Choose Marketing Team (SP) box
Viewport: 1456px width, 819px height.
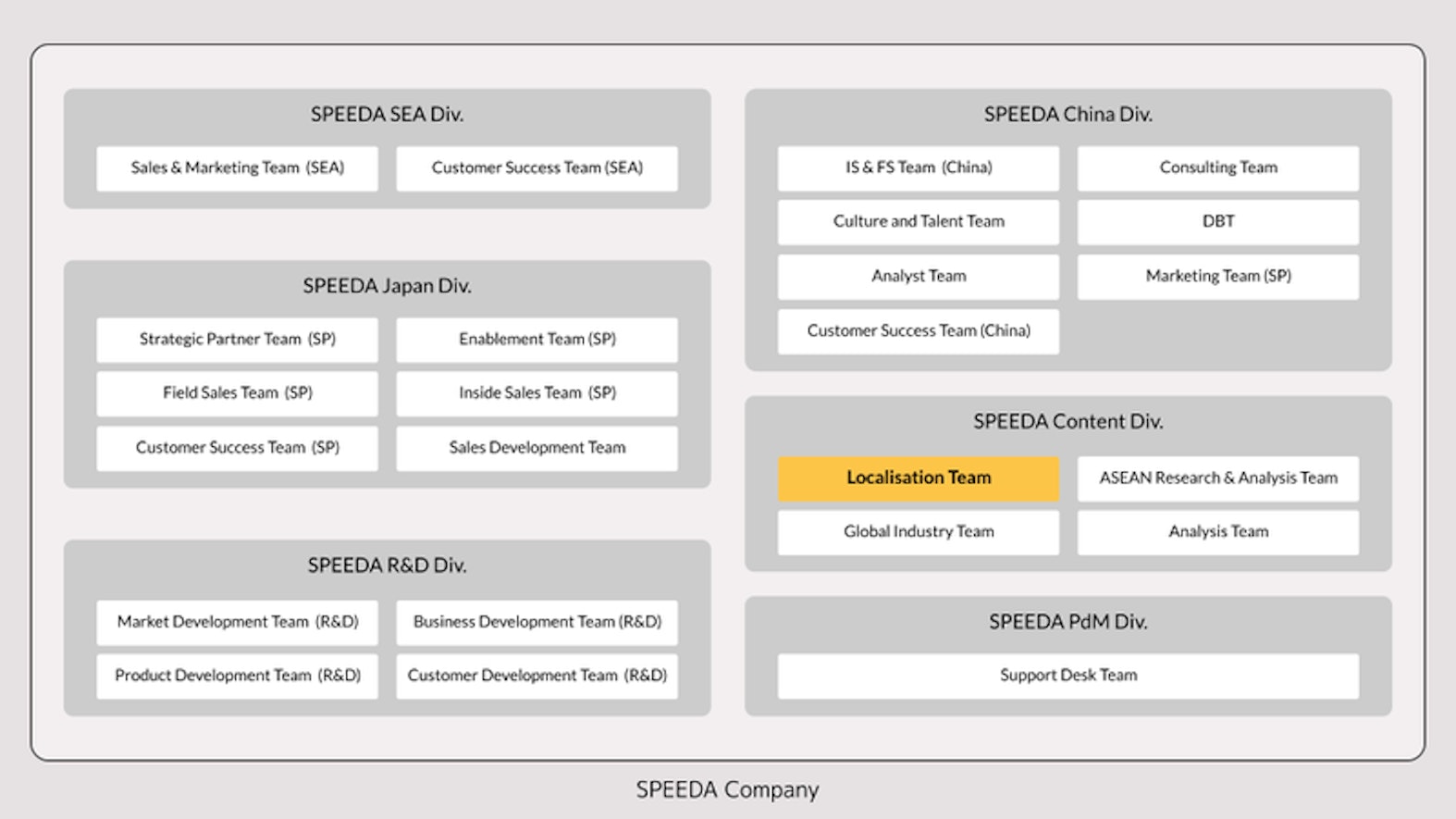pos(1218,277)
